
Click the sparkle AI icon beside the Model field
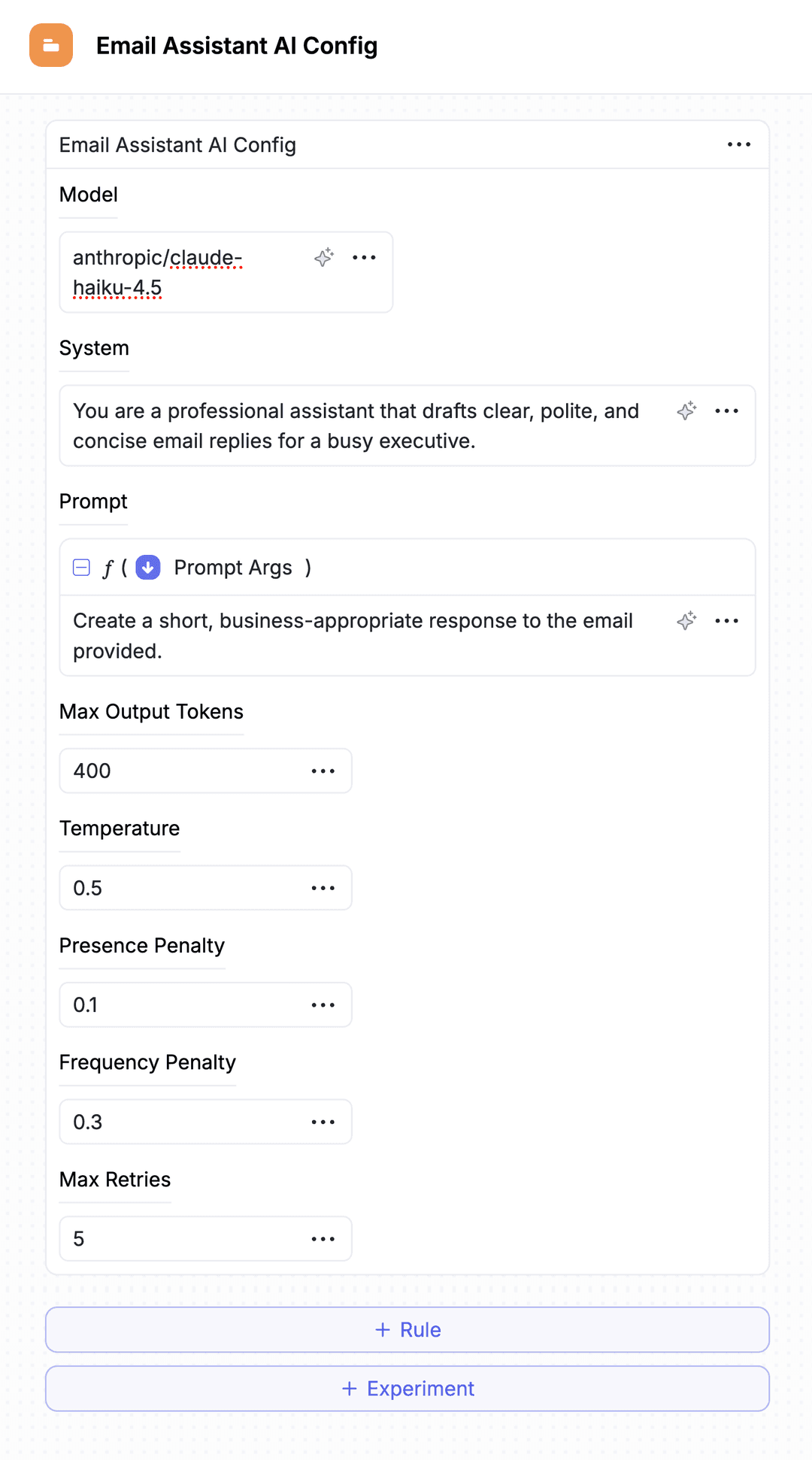323,257
